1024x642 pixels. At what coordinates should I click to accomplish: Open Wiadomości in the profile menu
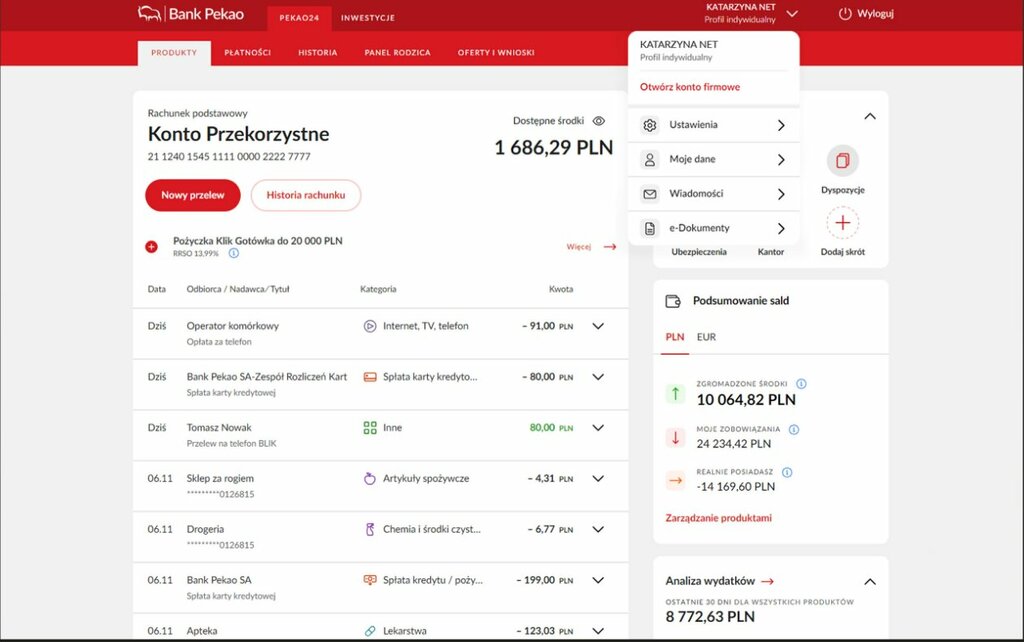coord(714,194)
